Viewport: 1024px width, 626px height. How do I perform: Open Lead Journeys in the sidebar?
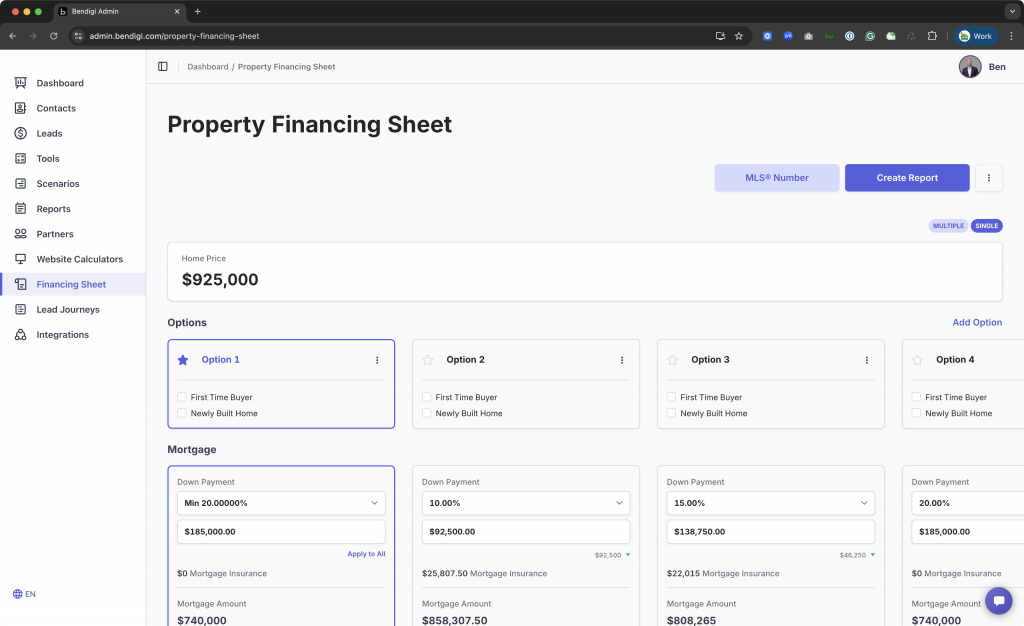click(68, 310)
